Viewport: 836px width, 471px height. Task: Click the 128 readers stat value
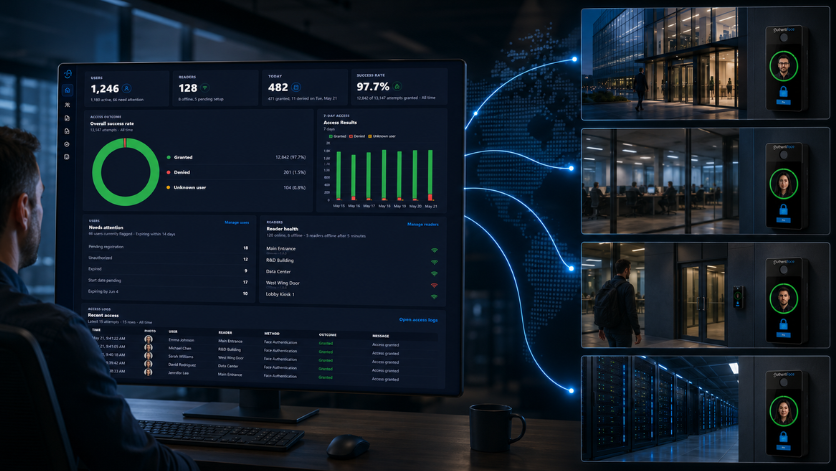(x=188, y=88)
